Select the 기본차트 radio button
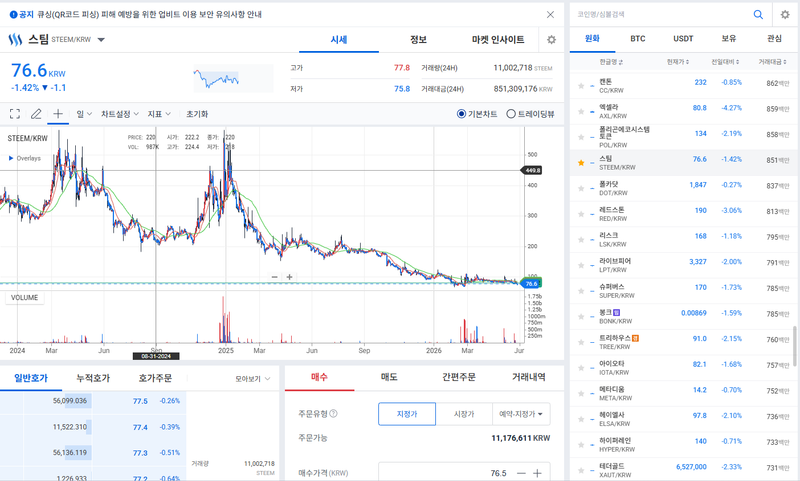This screenshot has height=481, width=800. click(461, 114)
